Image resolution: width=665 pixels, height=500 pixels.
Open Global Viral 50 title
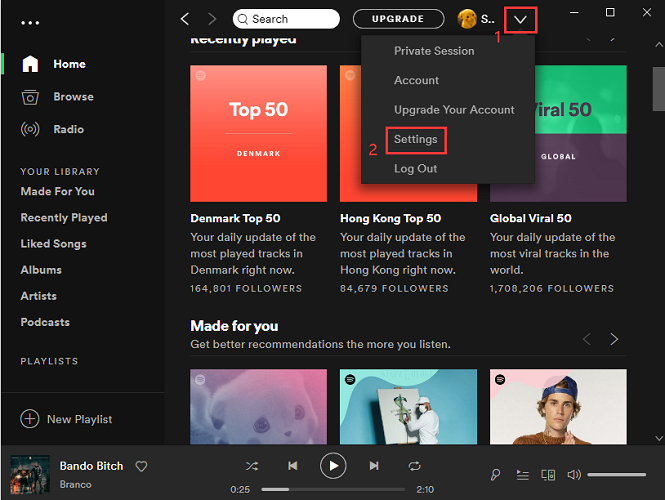[531, 218]
